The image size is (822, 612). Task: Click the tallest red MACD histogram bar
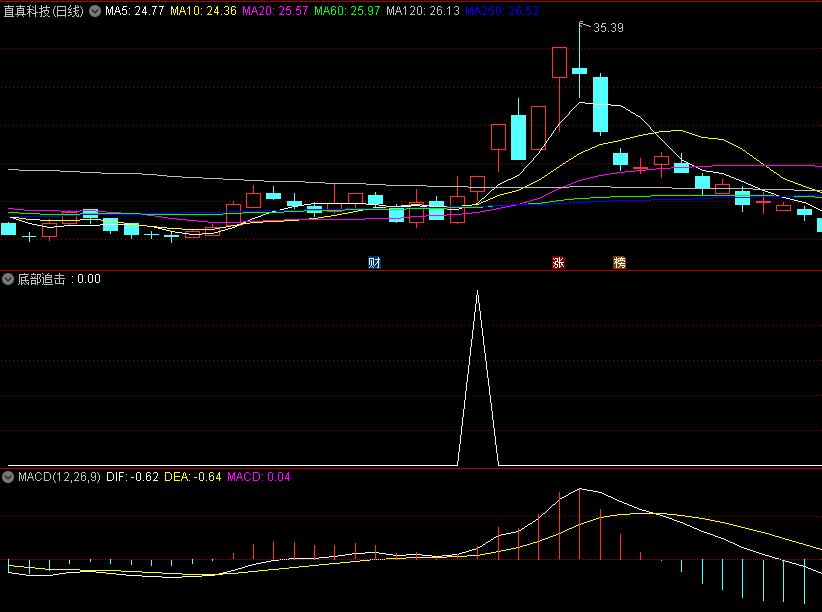(580, 523)
